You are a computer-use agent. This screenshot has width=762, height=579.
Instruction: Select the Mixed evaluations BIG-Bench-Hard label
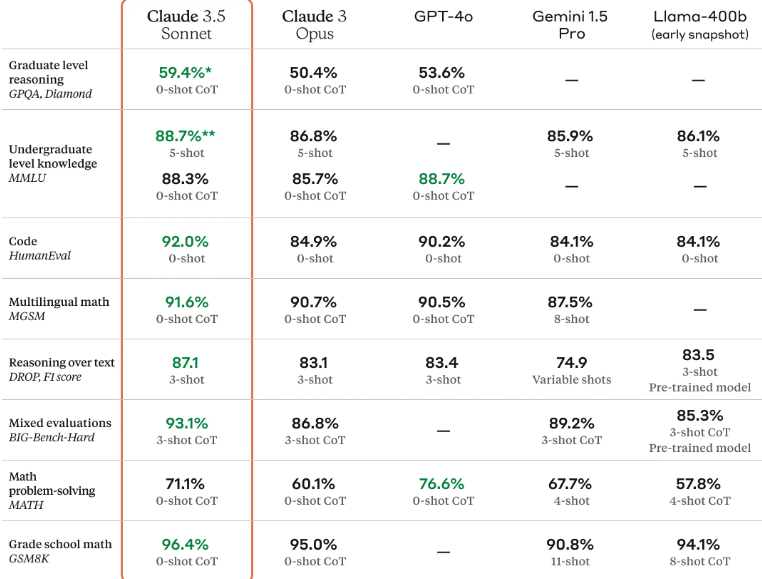pos(60,430)
